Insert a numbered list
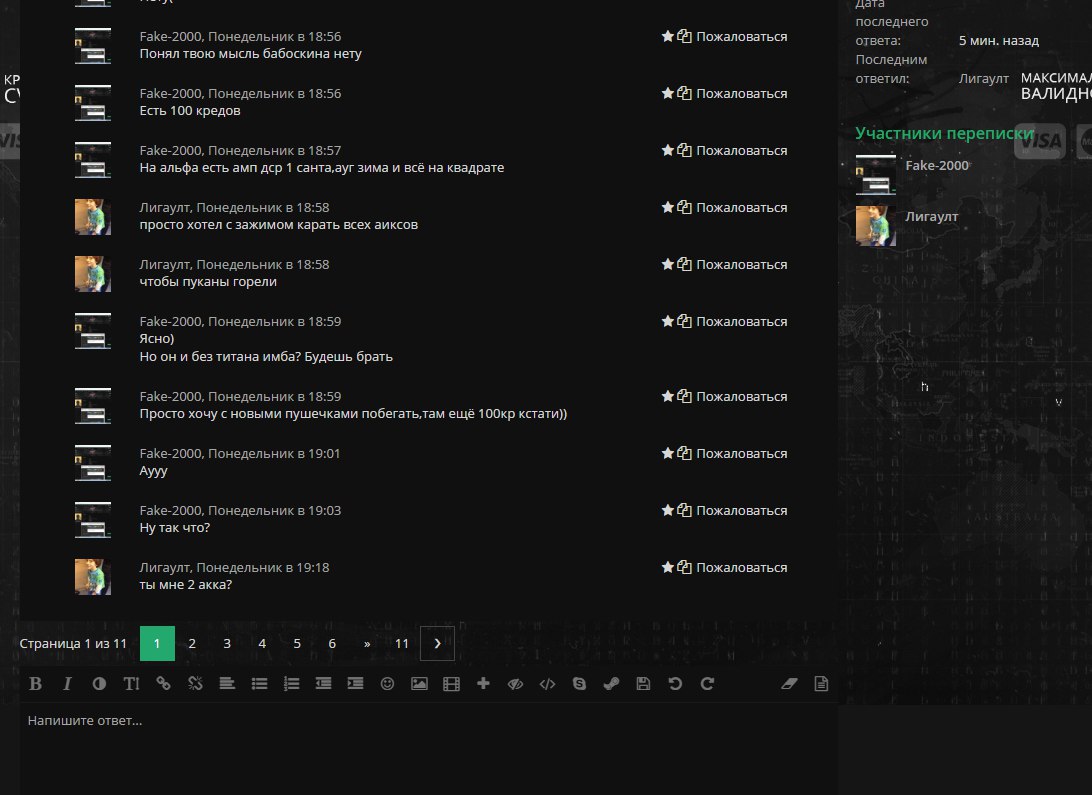 (x=292, y=684)
